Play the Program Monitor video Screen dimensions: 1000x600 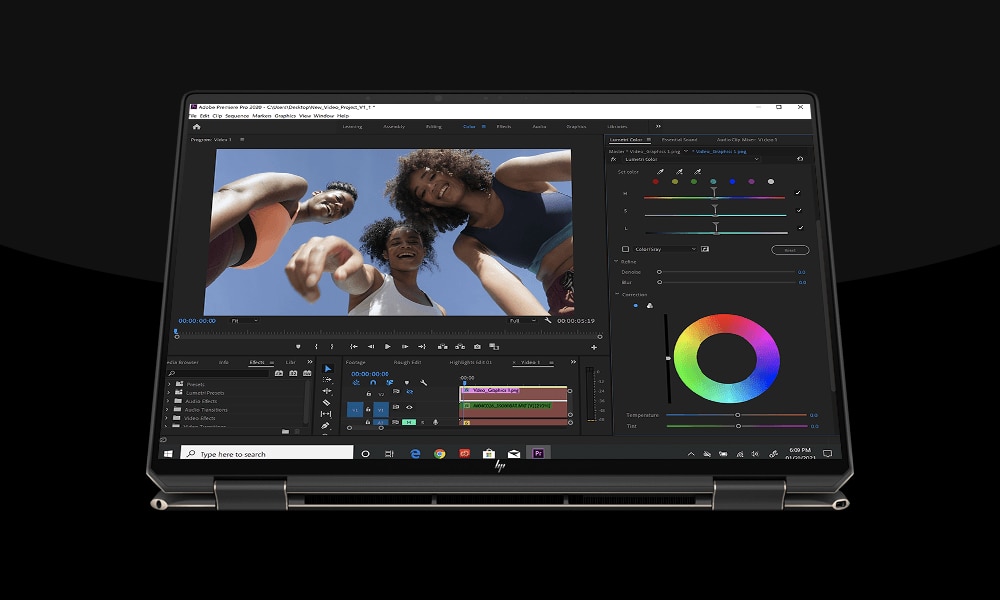388,347
